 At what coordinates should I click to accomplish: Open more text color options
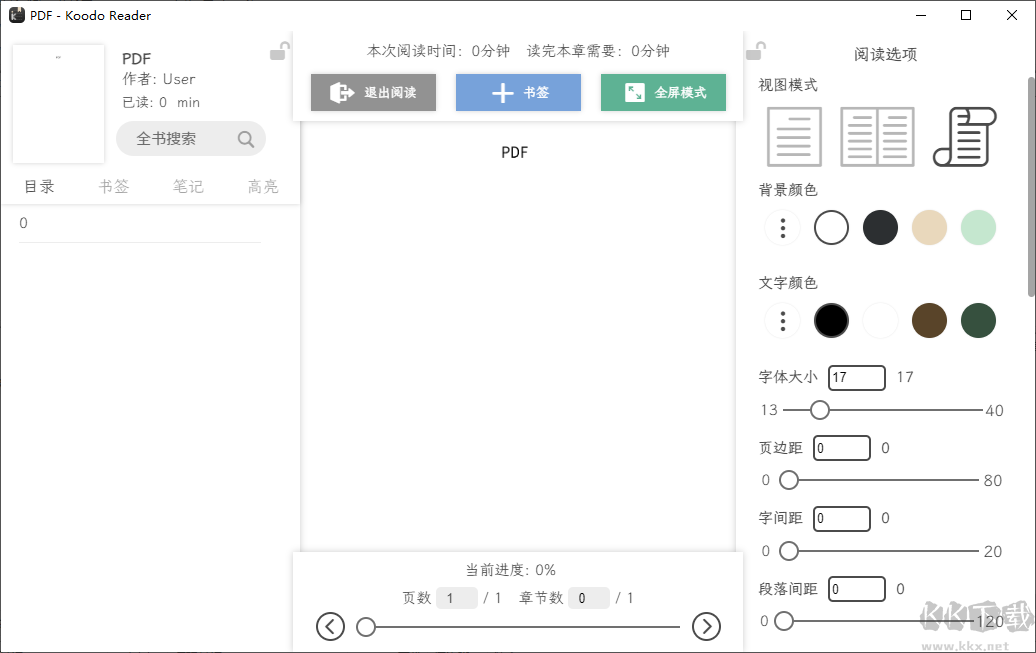click(783, 321)
